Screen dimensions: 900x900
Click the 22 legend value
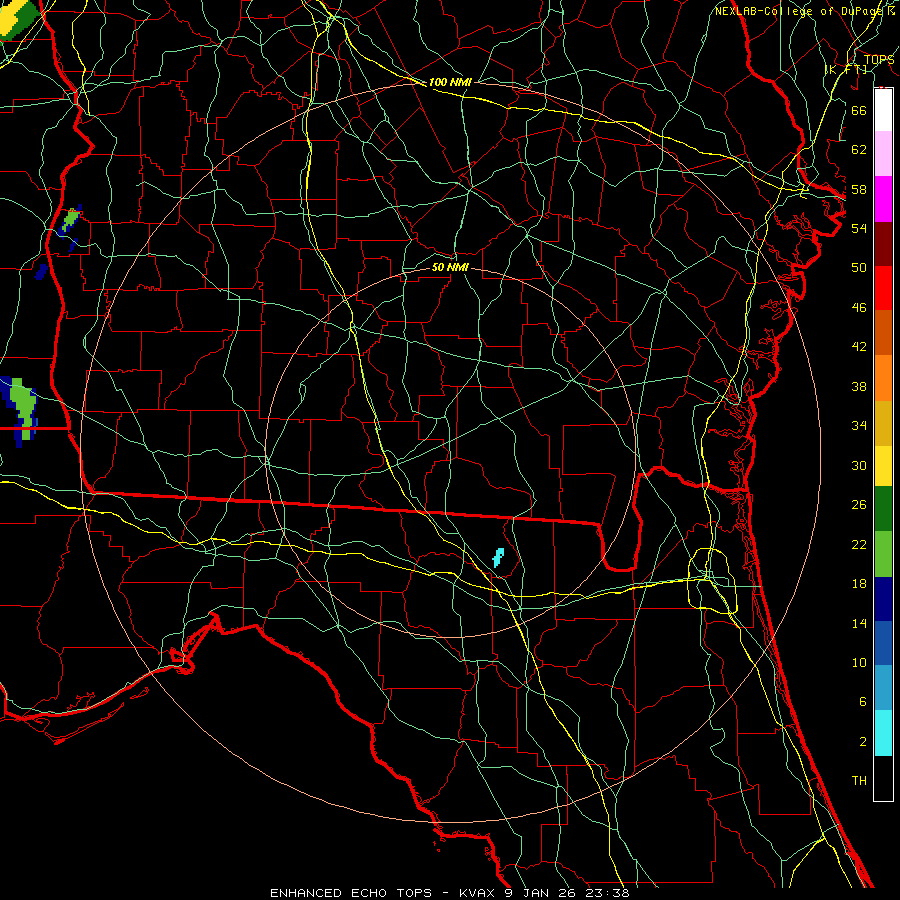(x=859, y=544)
